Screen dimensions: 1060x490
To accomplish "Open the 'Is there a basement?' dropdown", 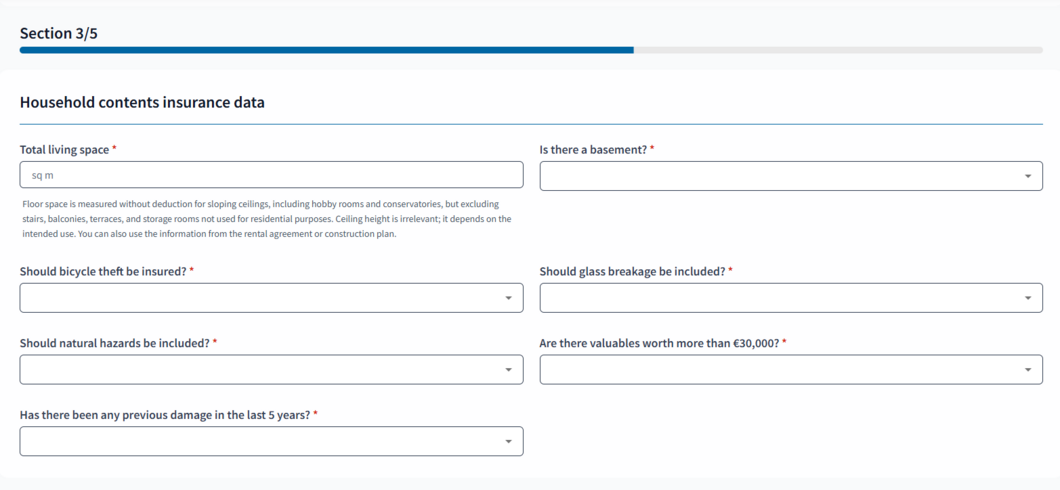I will pos(780,176).
